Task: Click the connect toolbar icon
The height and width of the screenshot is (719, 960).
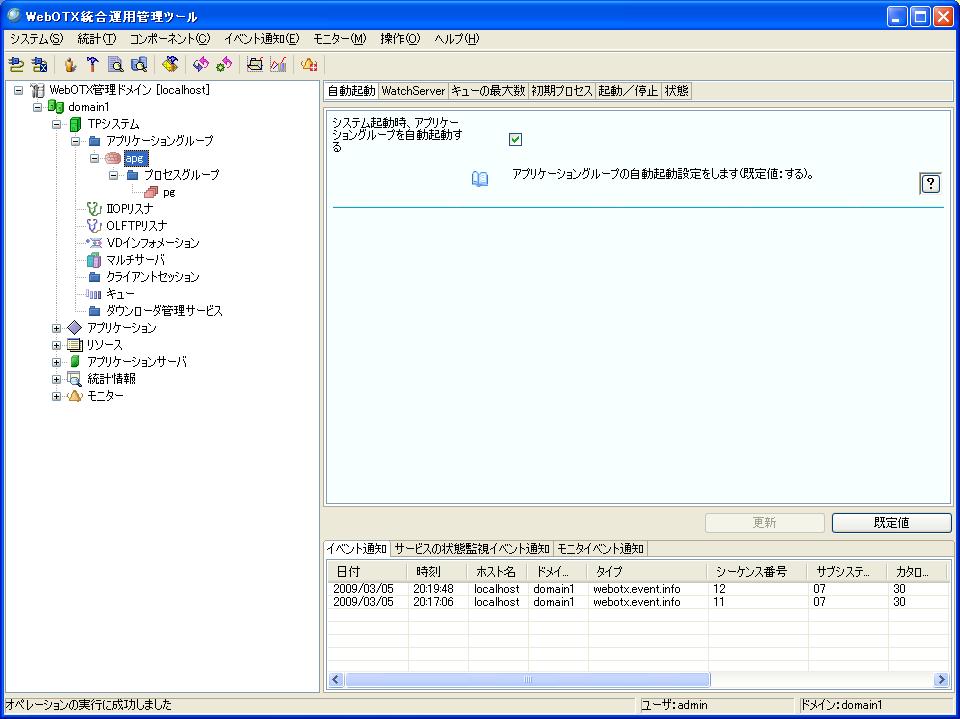Action: pos(16,65)
